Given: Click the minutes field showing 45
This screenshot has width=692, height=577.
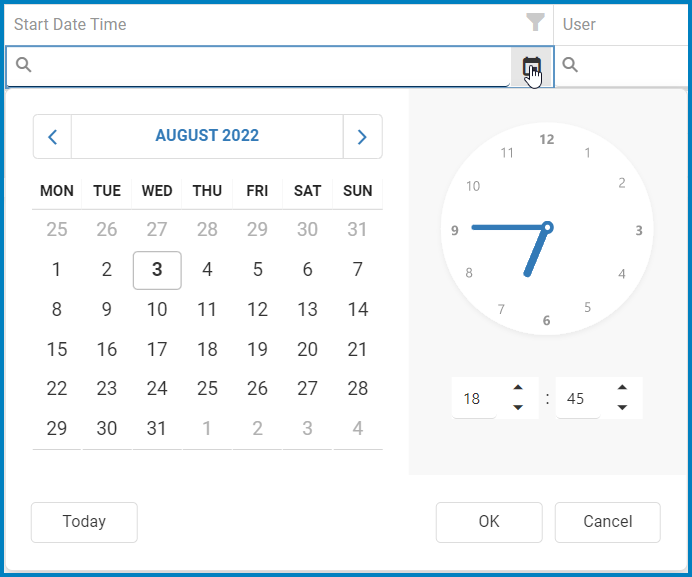Looking at the screenshot, I should point(576,399).
